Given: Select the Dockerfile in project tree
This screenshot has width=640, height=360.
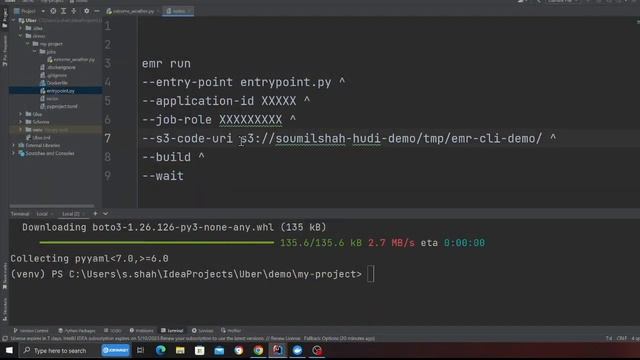Looking at the screenshot, I should [54, 83].
